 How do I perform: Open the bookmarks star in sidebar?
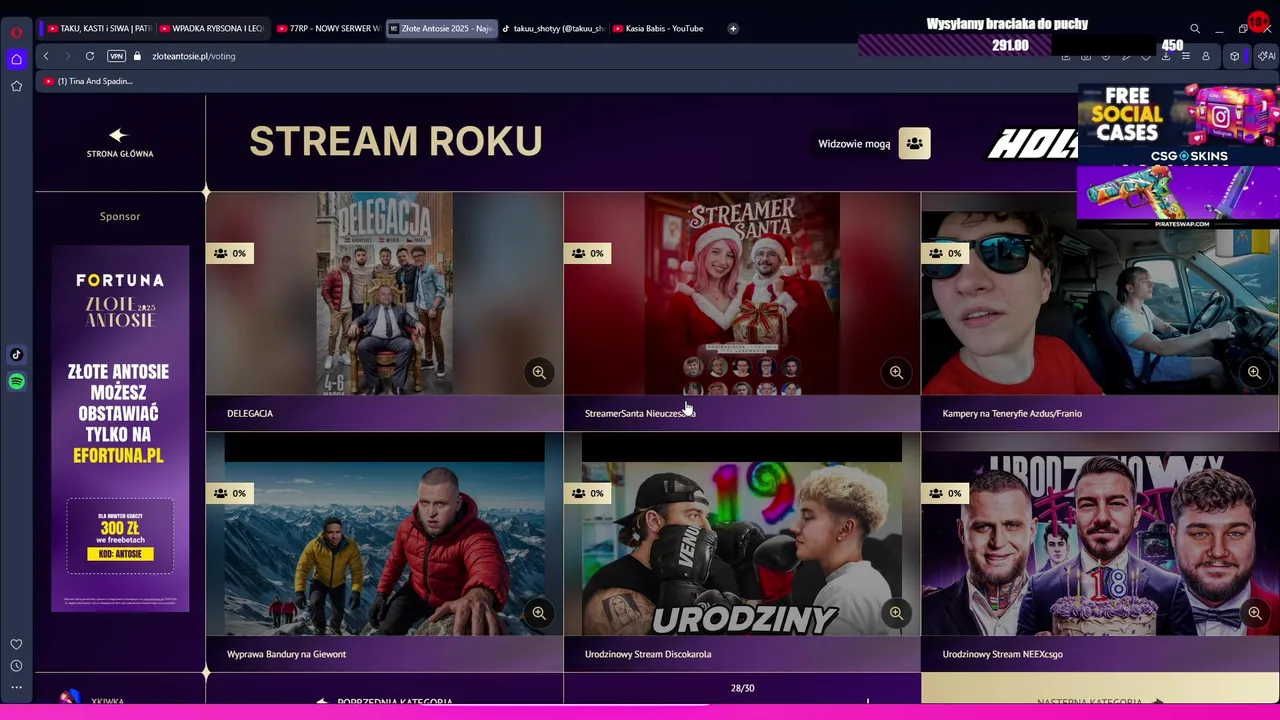[x=16, y=86]
